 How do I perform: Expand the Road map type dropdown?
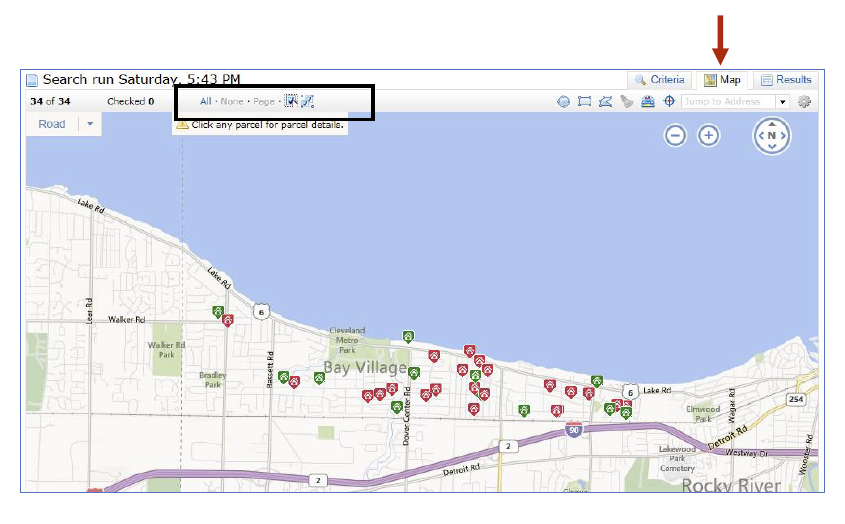tap(90, 124)
